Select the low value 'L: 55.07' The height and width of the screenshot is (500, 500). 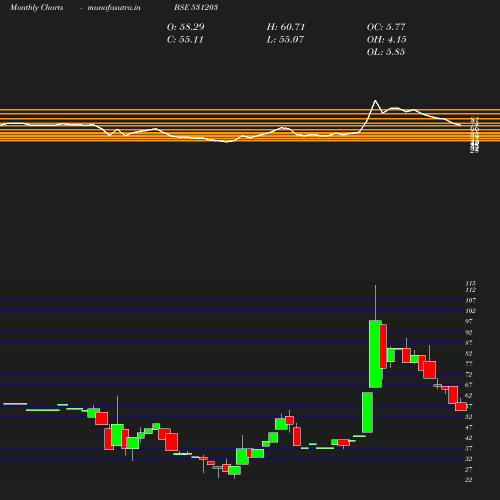tap(285, 40)
